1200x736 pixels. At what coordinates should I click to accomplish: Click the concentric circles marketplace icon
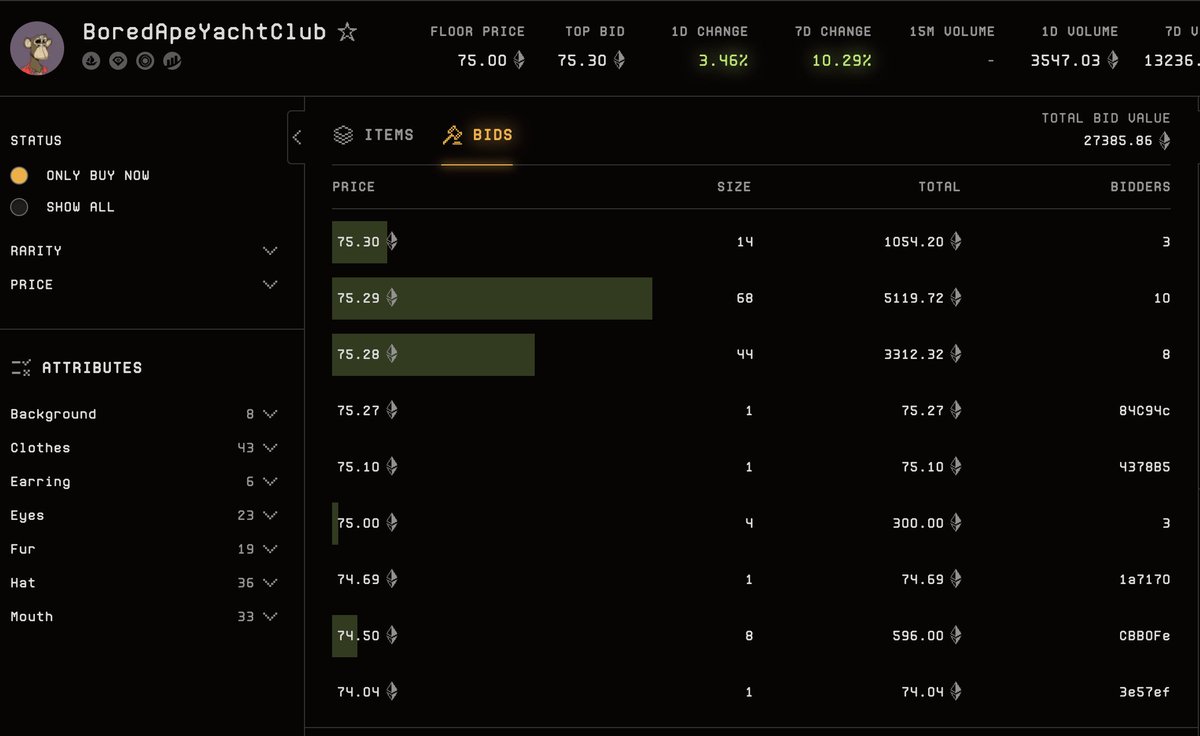point(145,62)
